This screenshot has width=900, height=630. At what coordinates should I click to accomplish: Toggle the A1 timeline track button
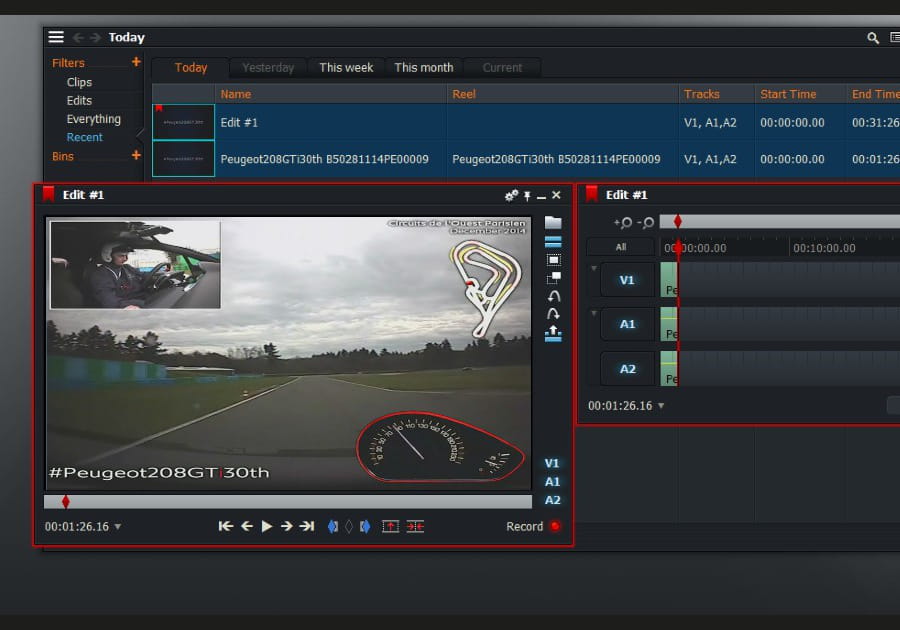point(627,324)
